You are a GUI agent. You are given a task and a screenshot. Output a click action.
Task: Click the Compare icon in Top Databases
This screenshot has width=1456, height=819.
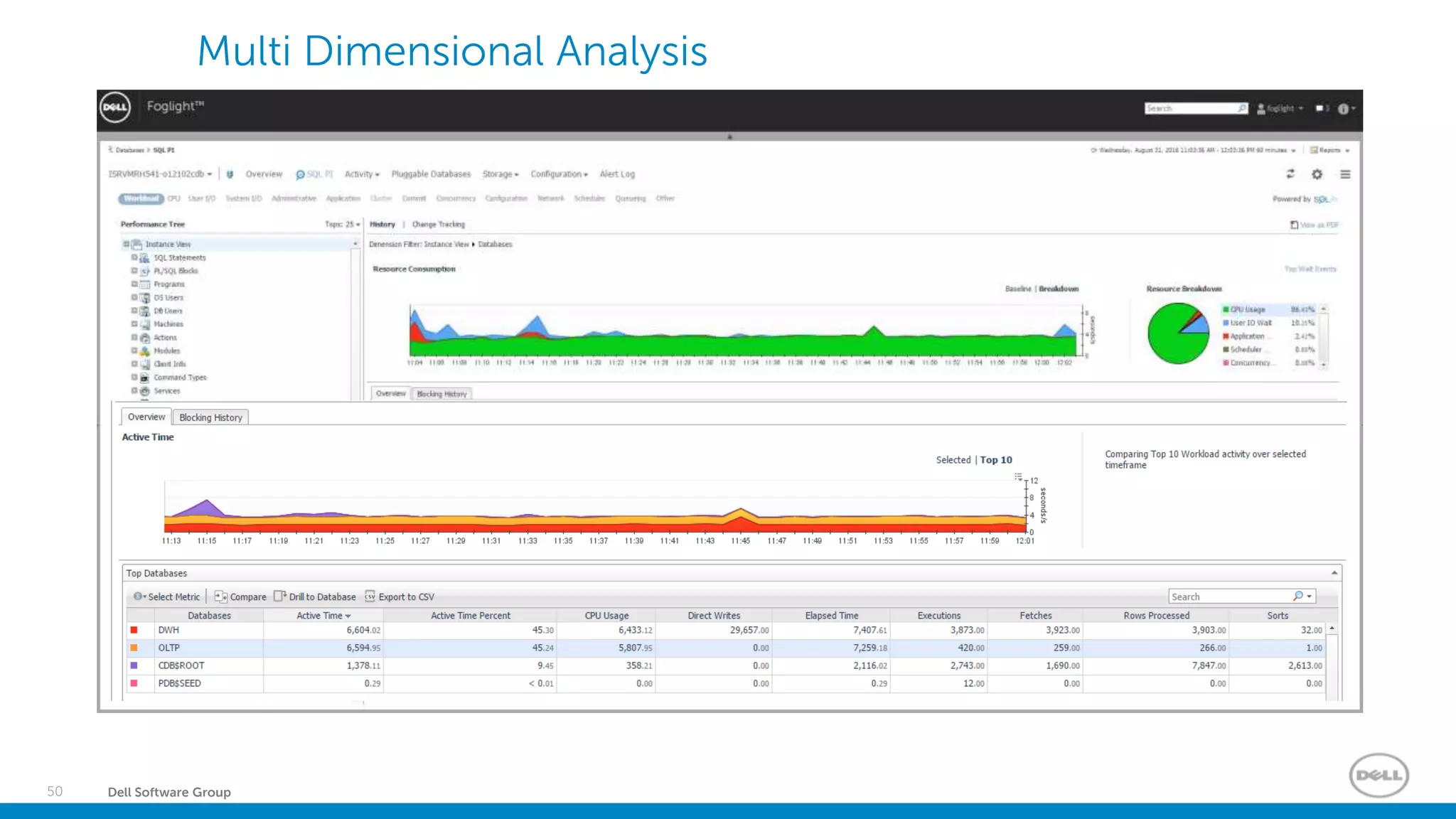pos(220,596)
